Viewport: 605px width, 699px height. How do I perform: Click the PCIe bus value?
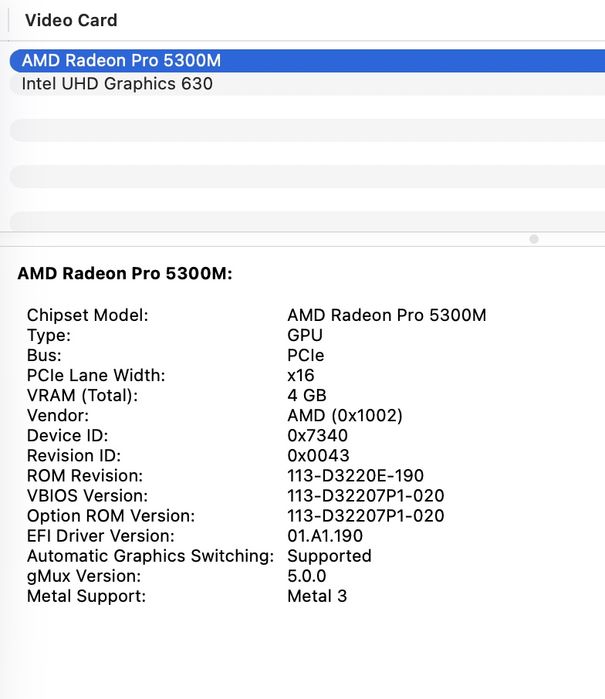click(306, 355)
